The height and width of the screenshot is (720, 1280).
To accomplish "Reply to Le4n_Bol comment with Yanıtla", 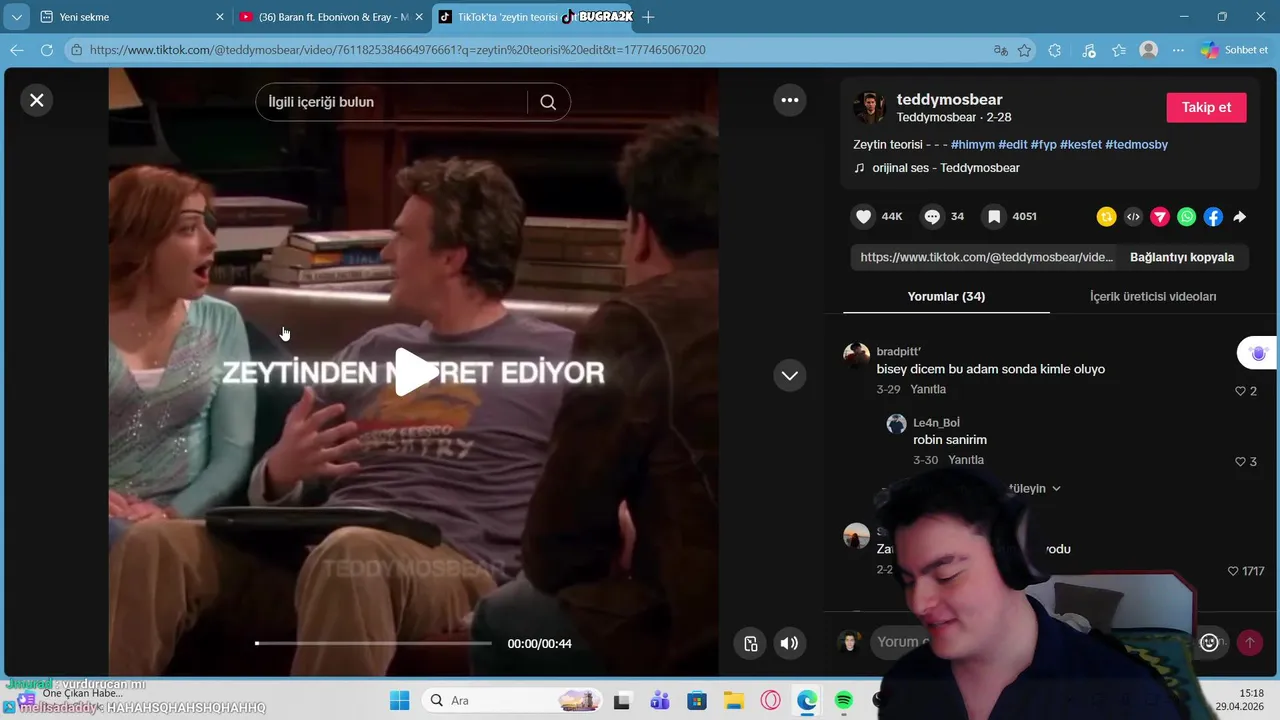I will coord(966,460).
